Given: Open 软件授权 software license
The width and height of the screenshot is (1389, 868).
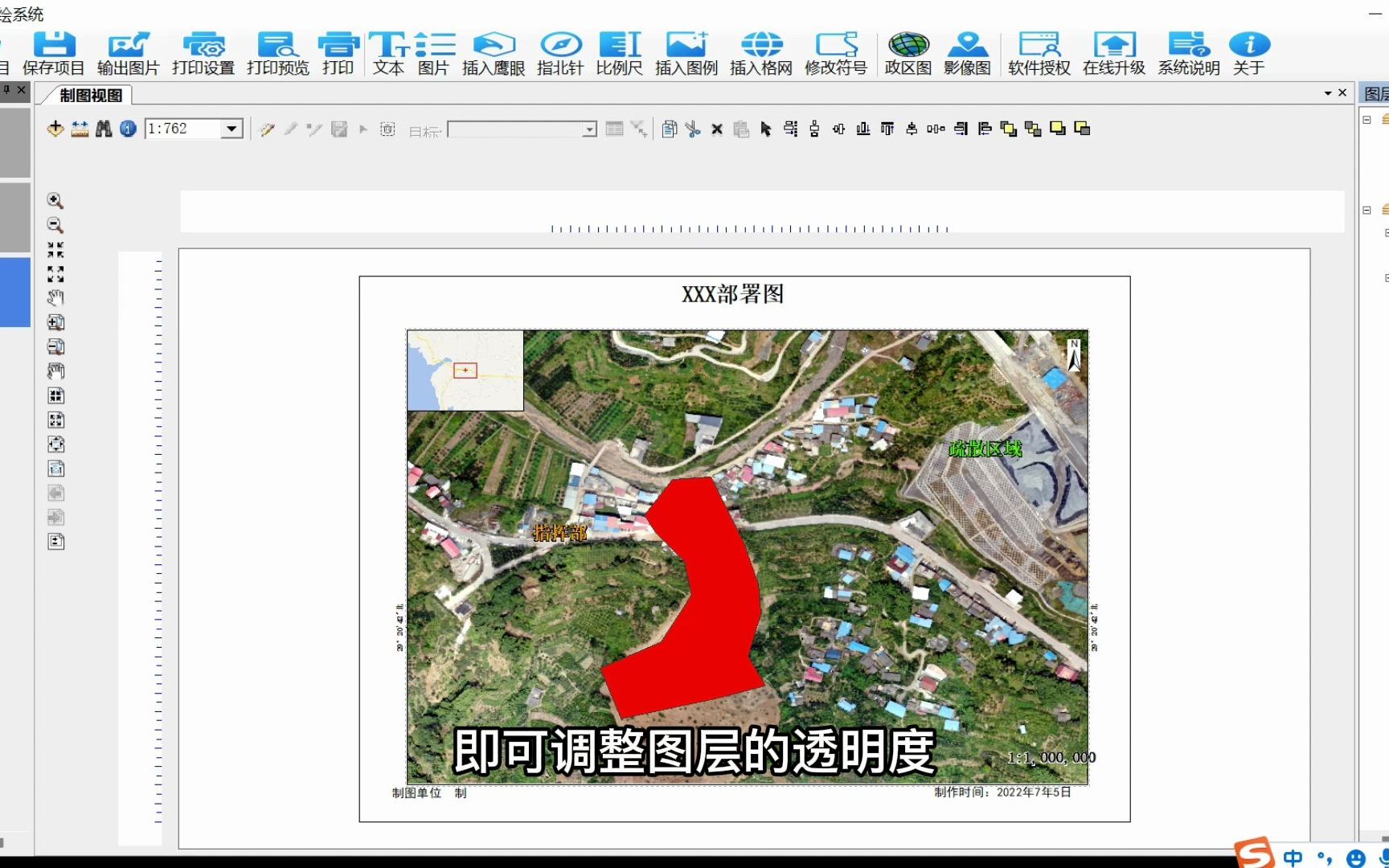Looking at the screenshot, I should (1039, 53).
